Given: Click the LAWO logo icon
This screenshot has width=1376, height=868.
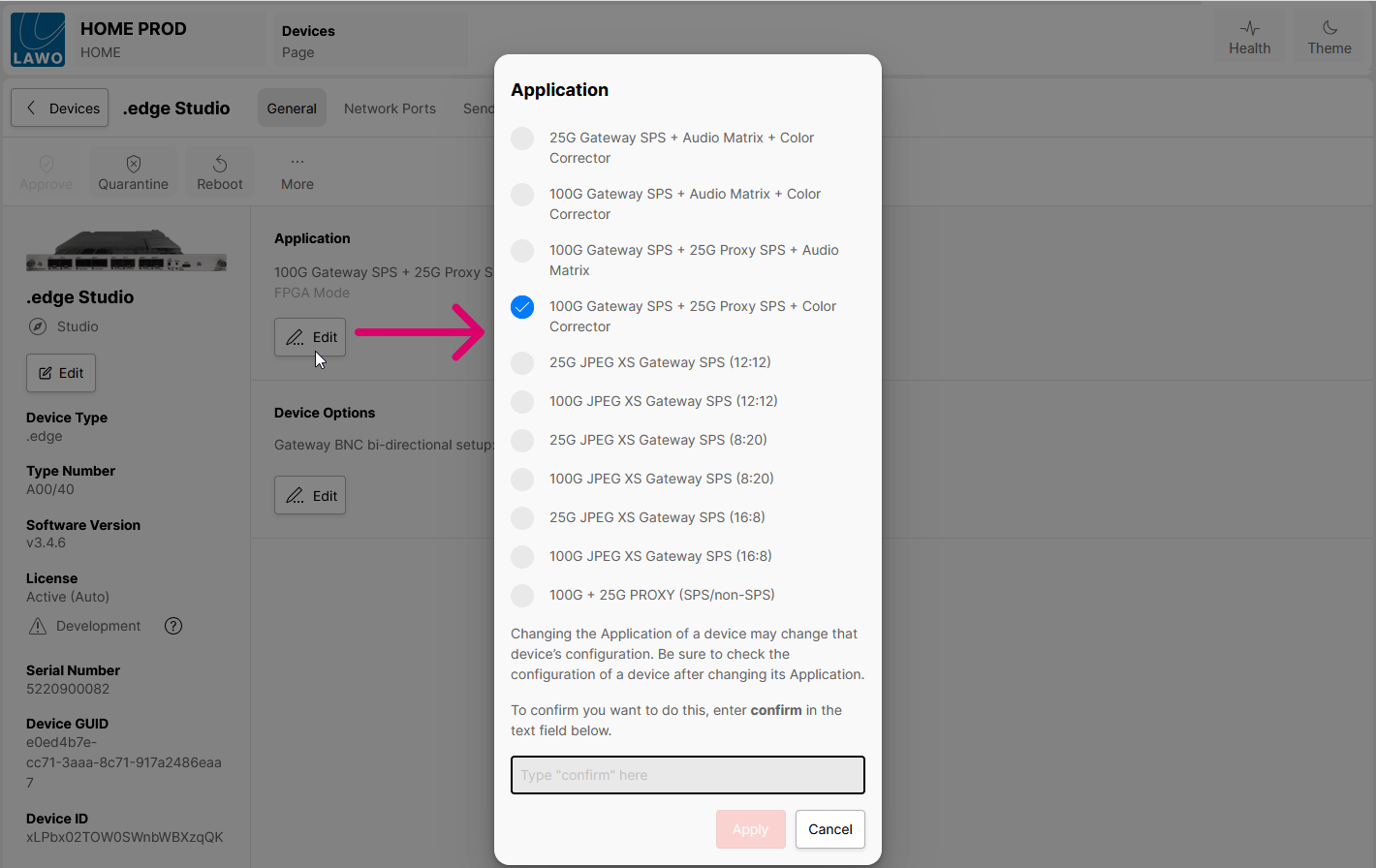Looking at the screenshot, I should [x=38, y=40].
